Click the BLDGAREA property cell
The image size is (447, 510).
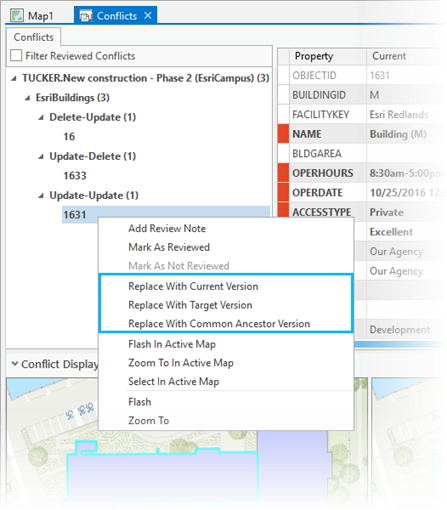(x=328, y=153)
